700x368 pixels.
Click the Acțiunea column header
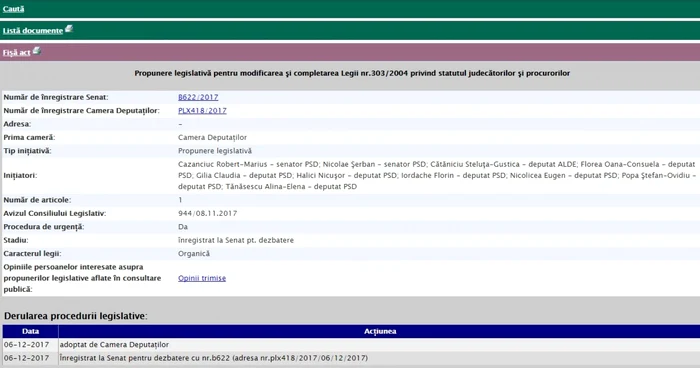[x=379, y=331]
